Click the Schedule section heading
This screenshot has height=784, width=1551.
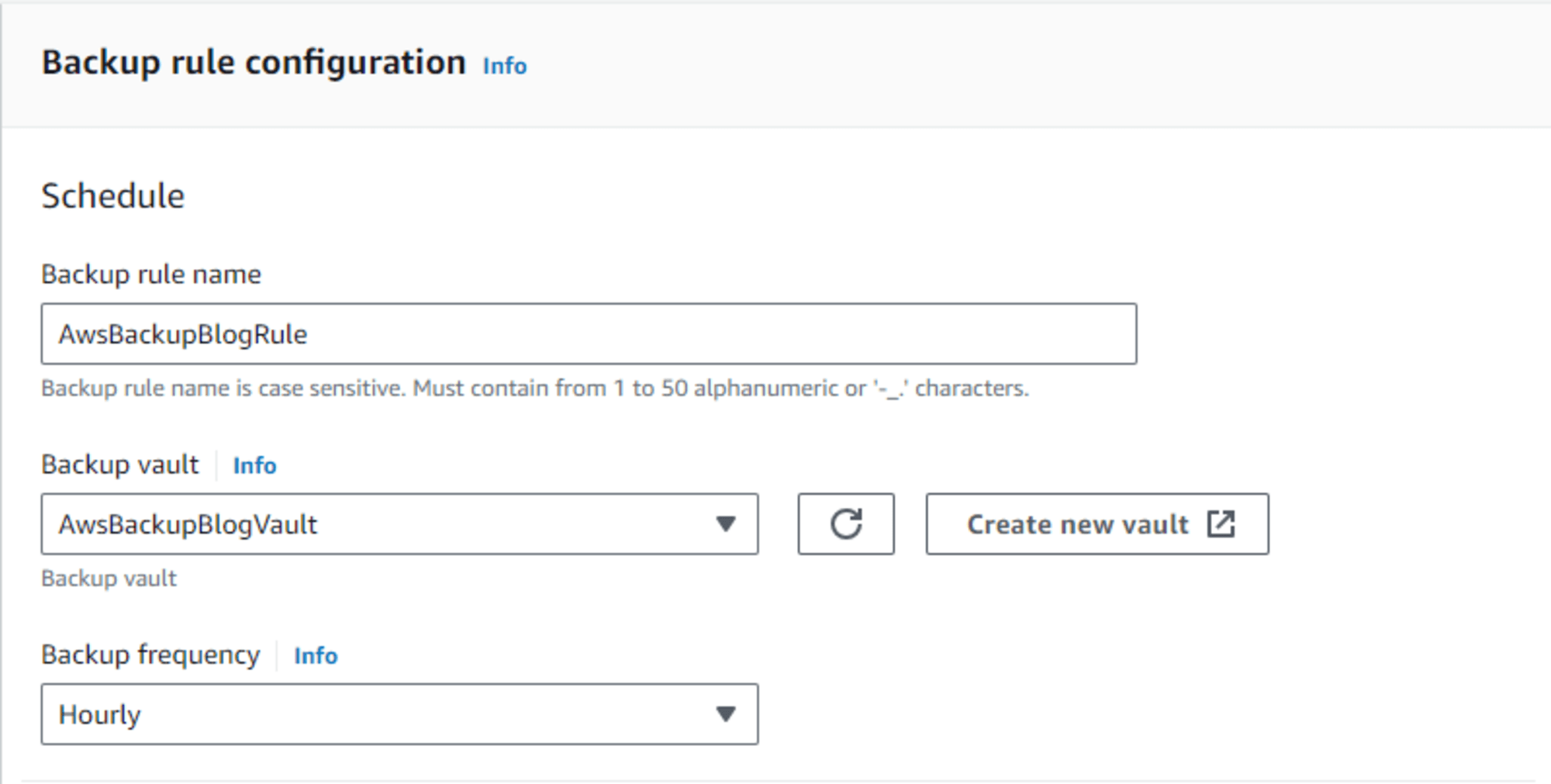pyautogui.click(x=113, y=195)
